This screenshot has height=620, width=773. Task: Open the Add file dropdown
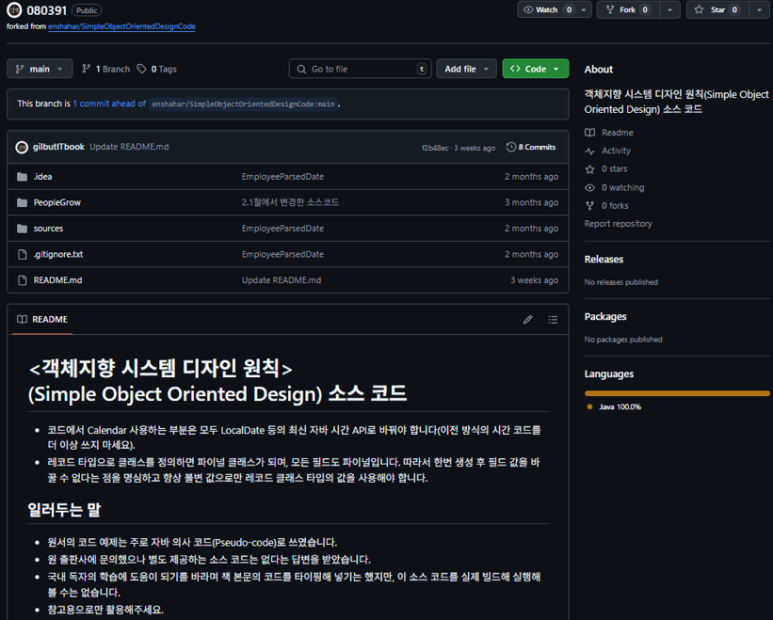[x=466, y=69]
